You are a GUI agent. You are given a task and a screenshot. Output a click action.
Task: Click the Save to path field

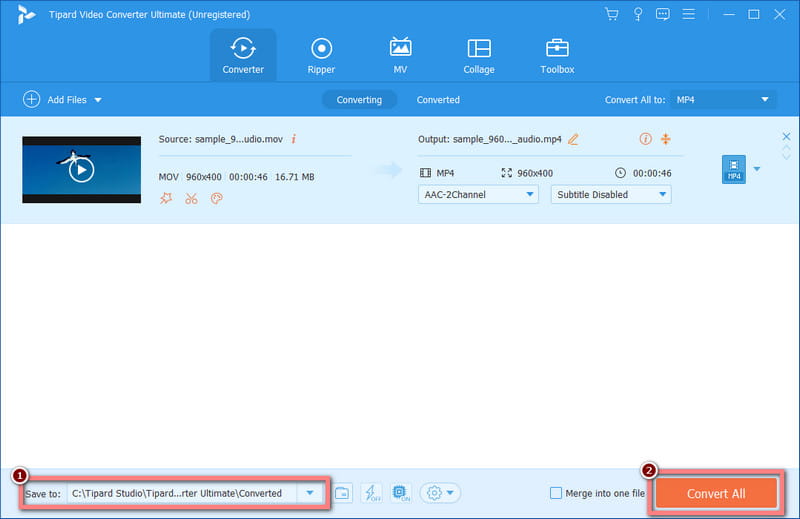[183, 493]
